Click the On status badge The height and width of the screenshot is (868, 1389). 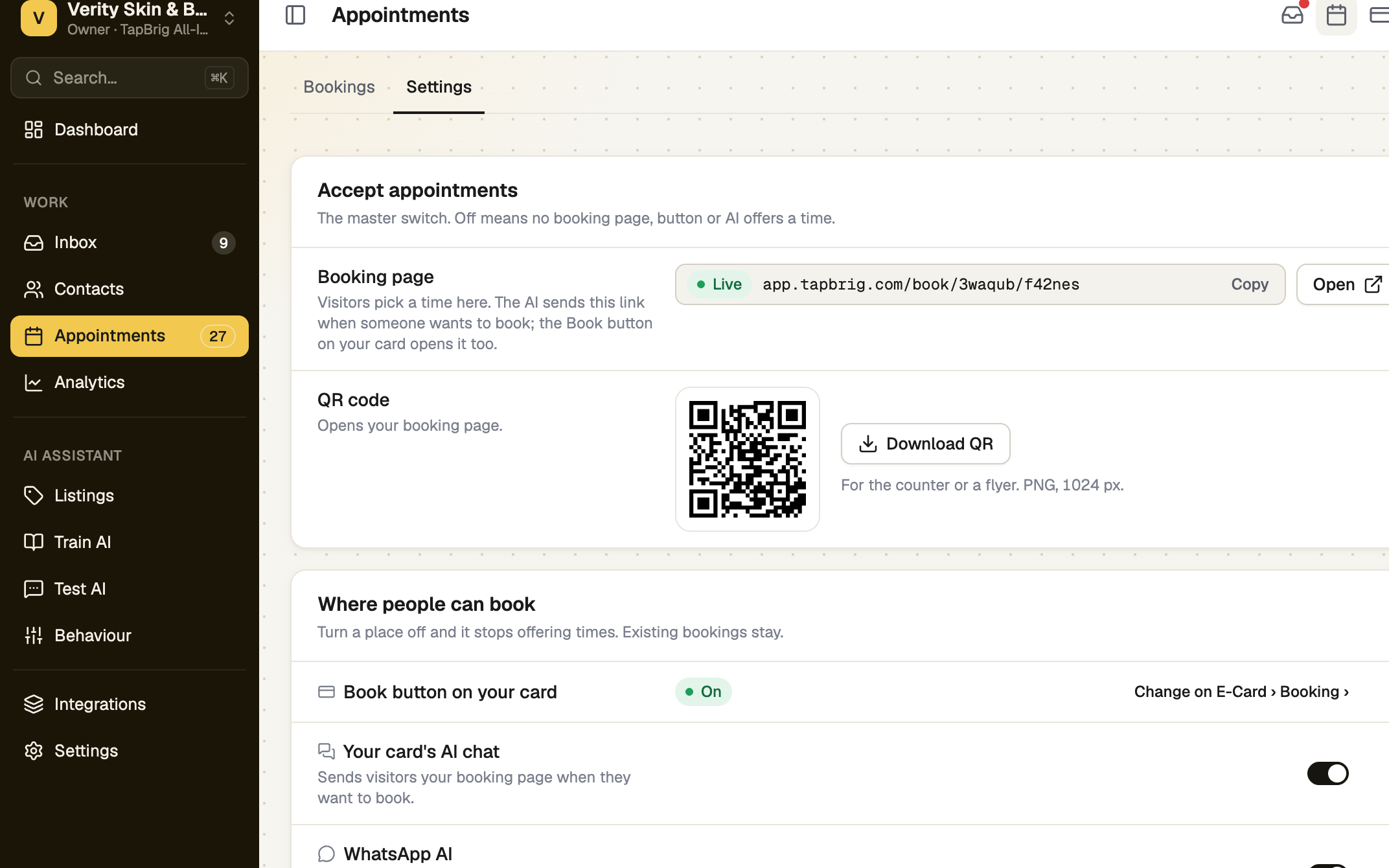704,692
